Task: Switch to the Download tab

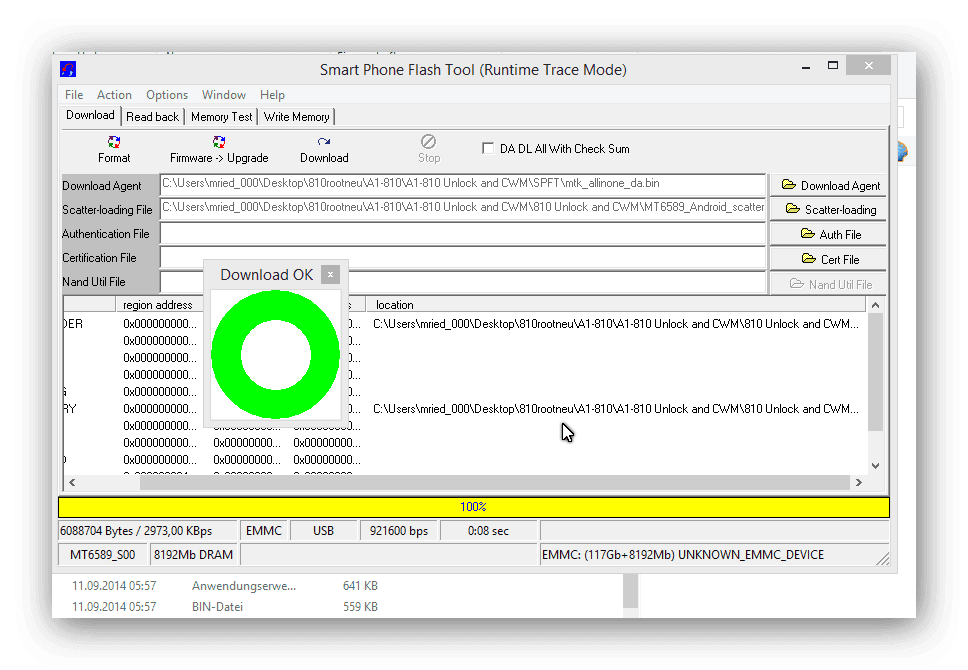Action: [x=90, y=115]
